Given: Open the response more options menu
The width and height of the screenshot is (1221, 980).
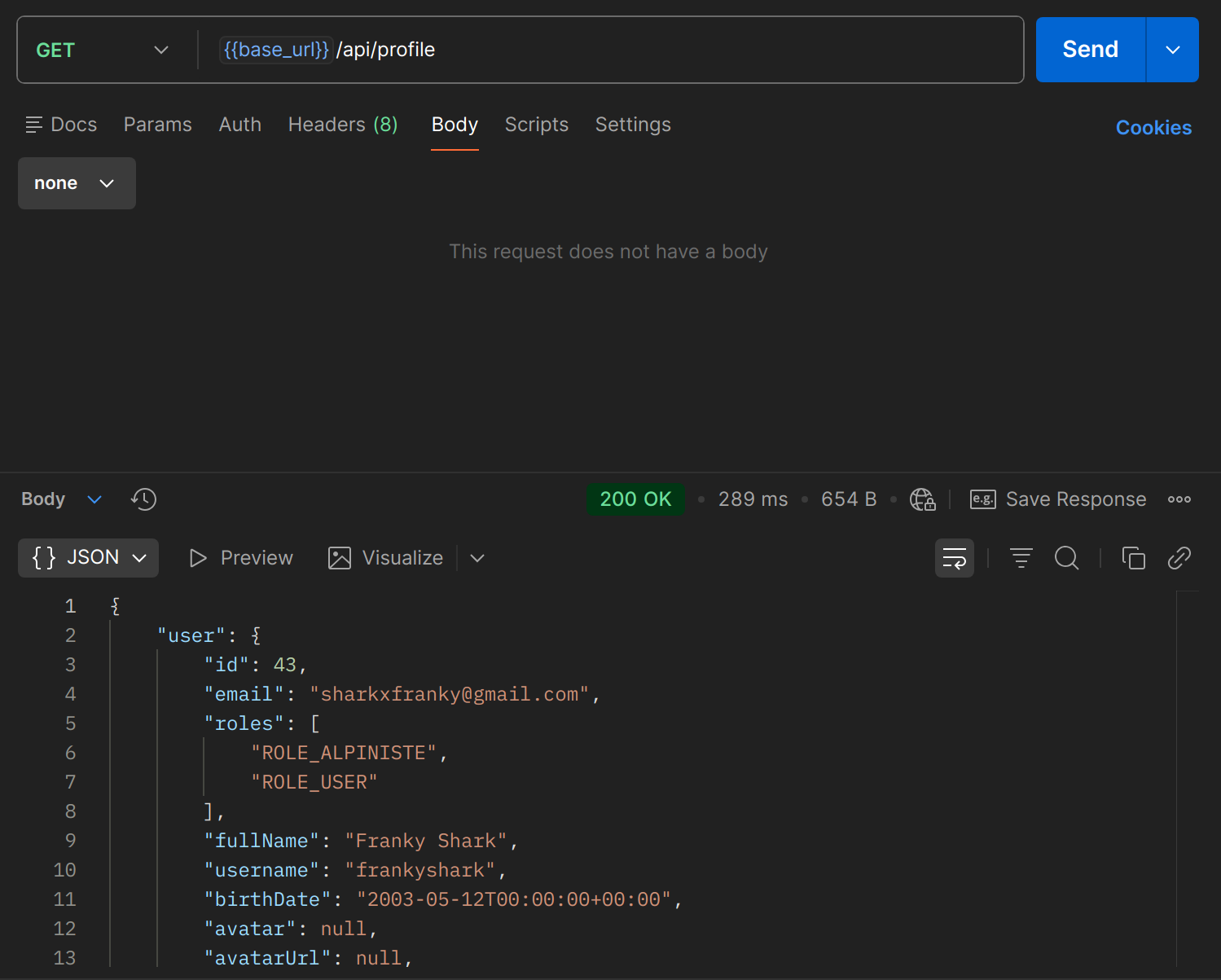Looking at the screenshot, I should [1179, 499].
